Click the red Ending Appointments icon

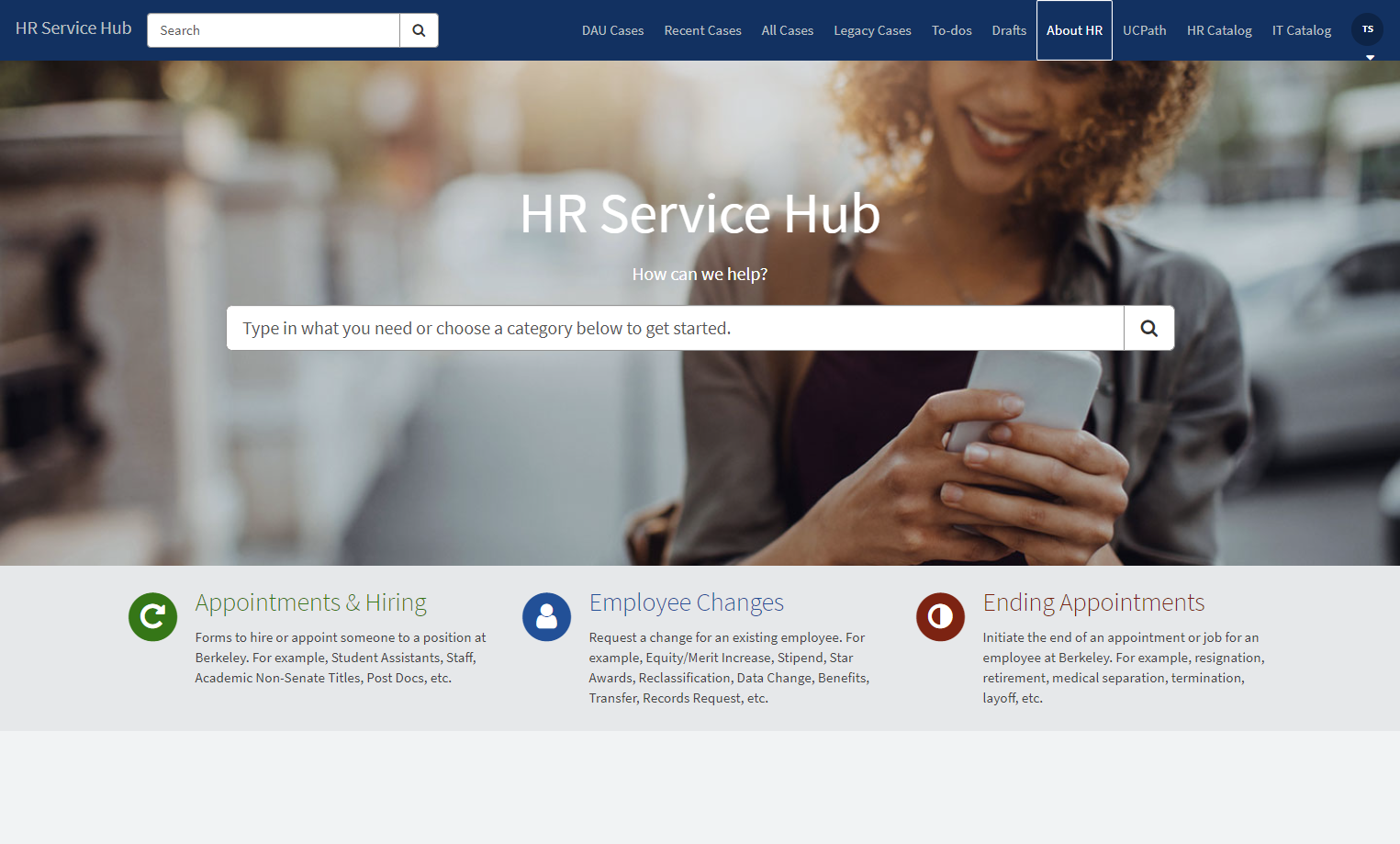pyautogui.click(x=940, y=616)
